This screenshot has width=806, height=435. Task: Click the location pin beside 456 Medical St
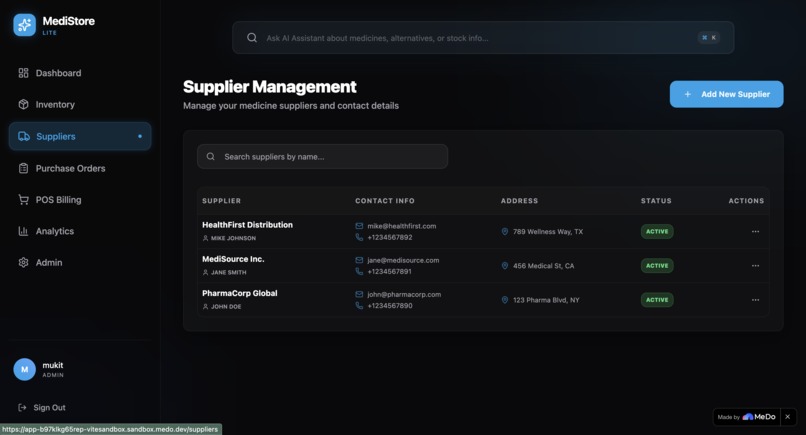[x=505, y=265]
